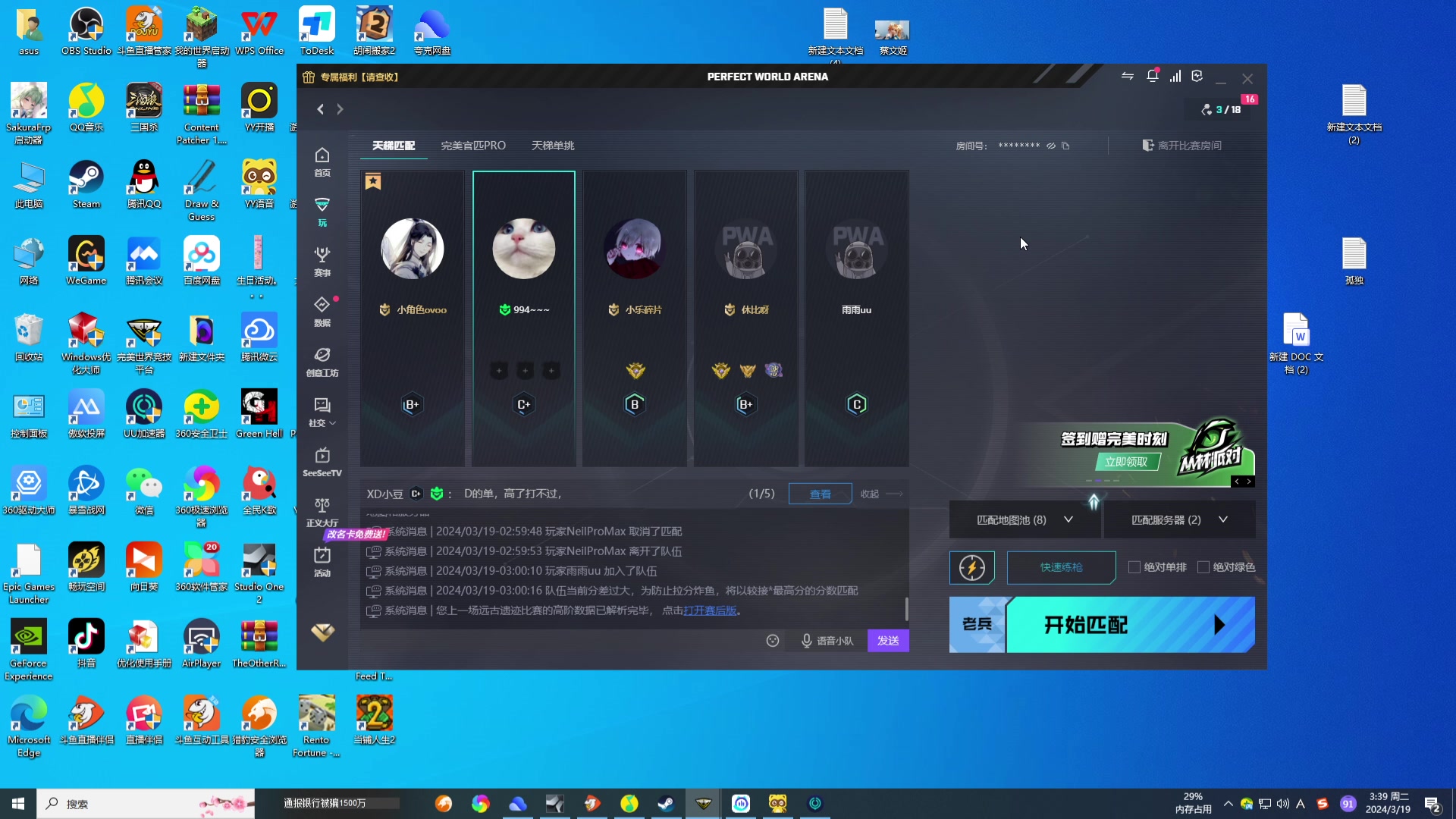1456x819 pixels.
Task: Open the SeeSeeTV sidebar icon
Action: (322, 461)
